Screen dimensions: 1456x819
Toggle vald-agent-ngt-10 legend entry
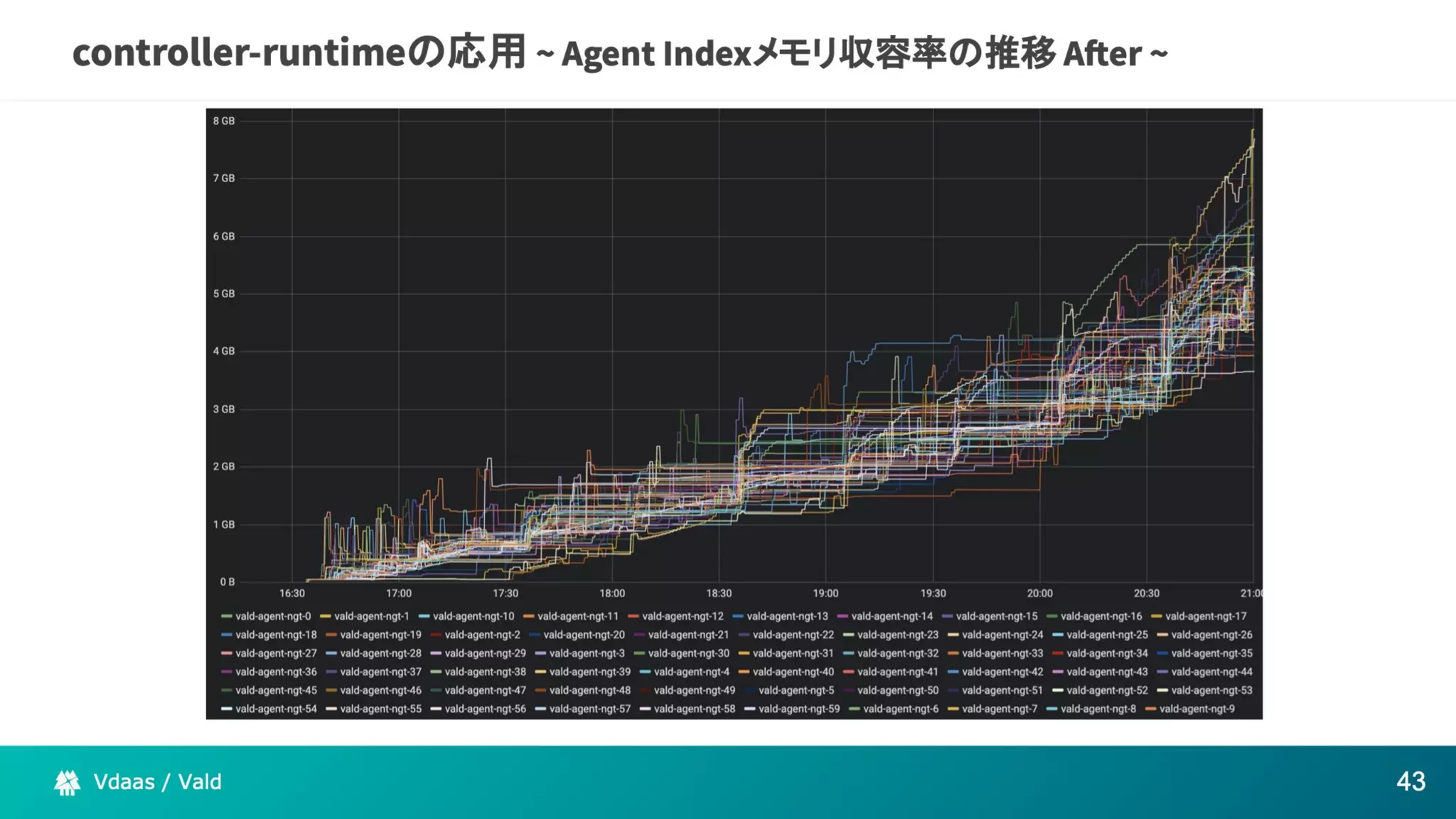coord(473,616)
